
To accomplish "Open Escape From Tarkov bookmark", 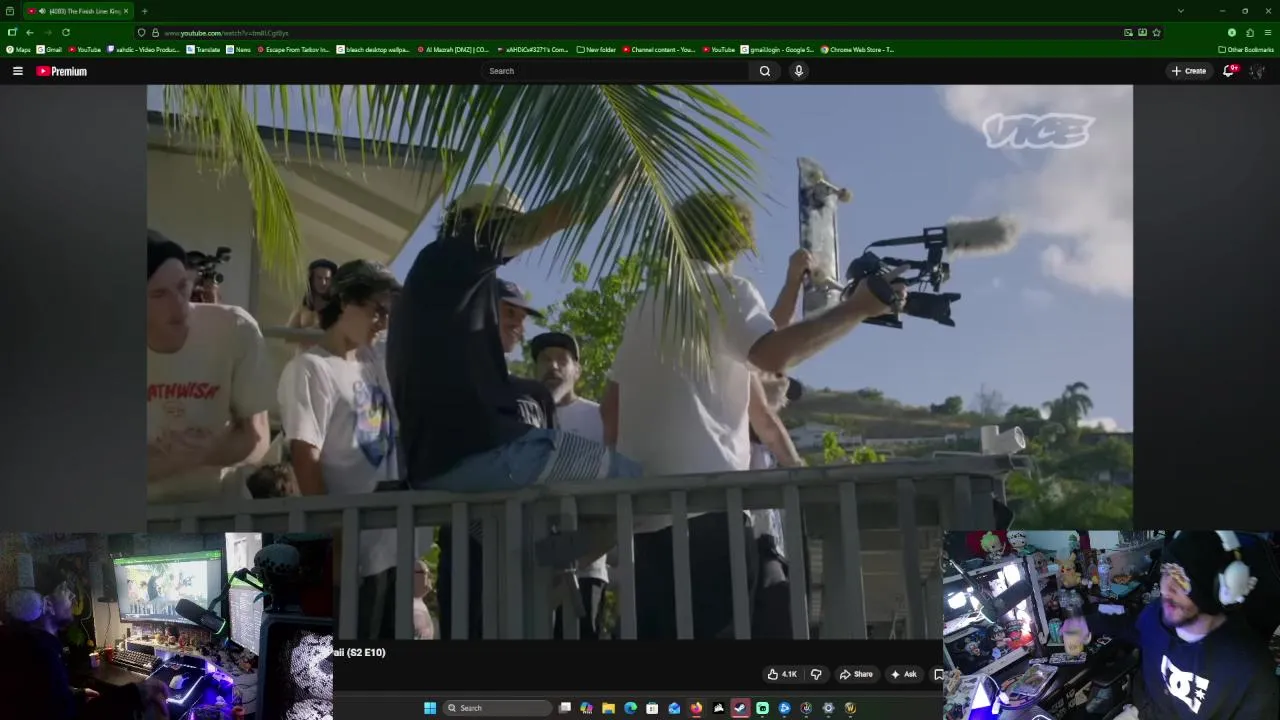I will click(293, 49).
